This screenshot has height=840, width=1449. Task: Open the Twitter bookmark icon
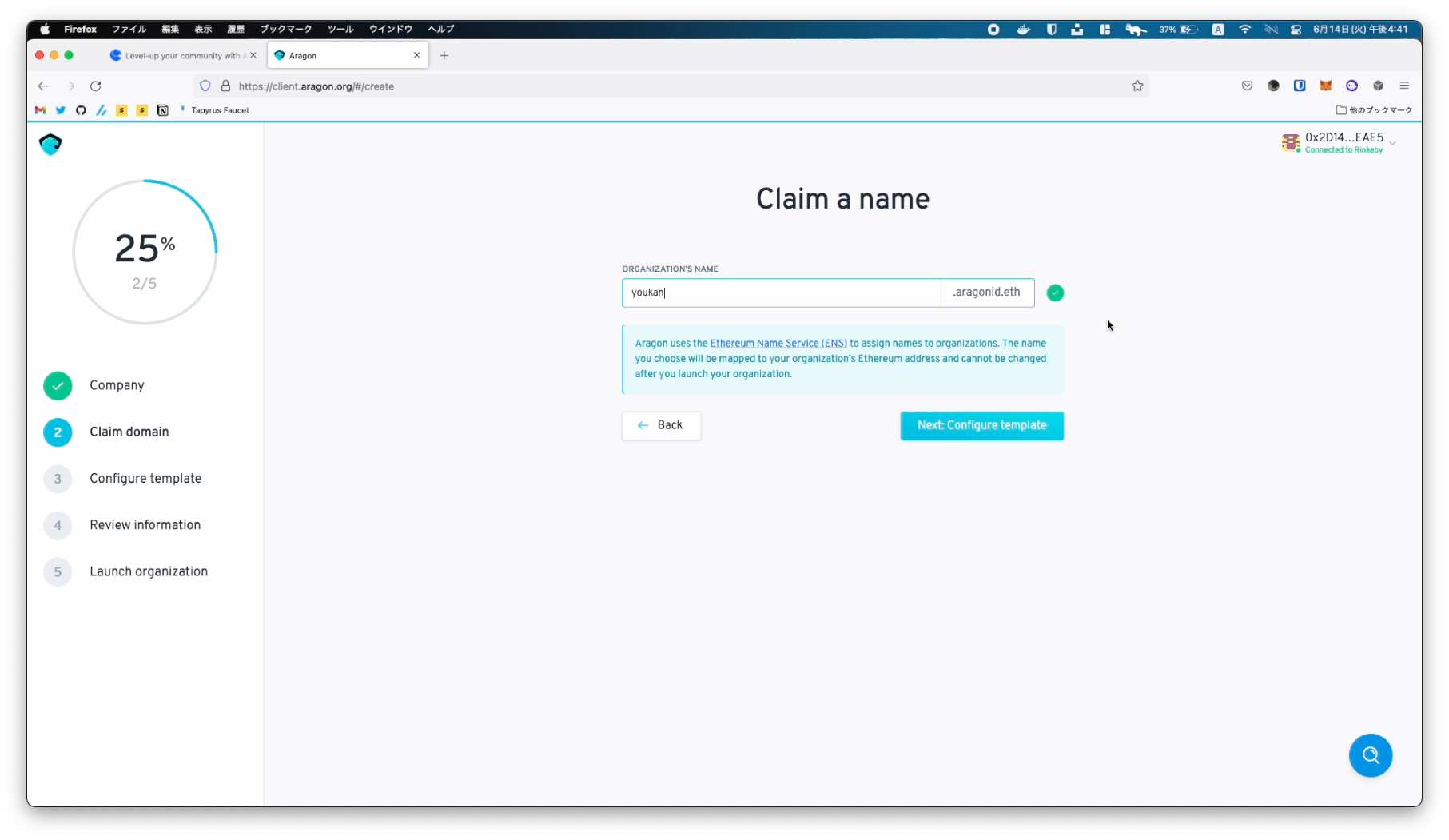click(x=61, y=110)
